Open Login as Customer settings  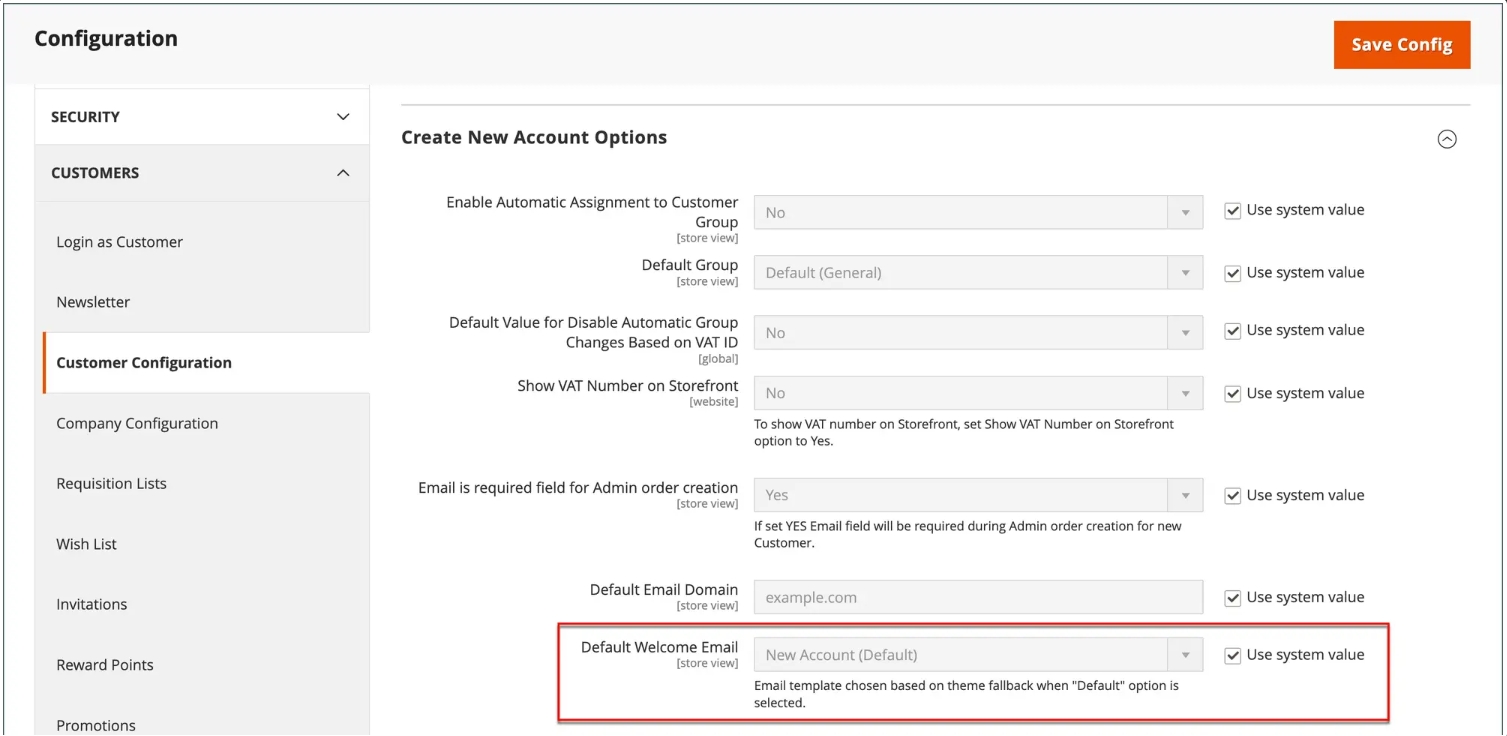click(120, 242)
